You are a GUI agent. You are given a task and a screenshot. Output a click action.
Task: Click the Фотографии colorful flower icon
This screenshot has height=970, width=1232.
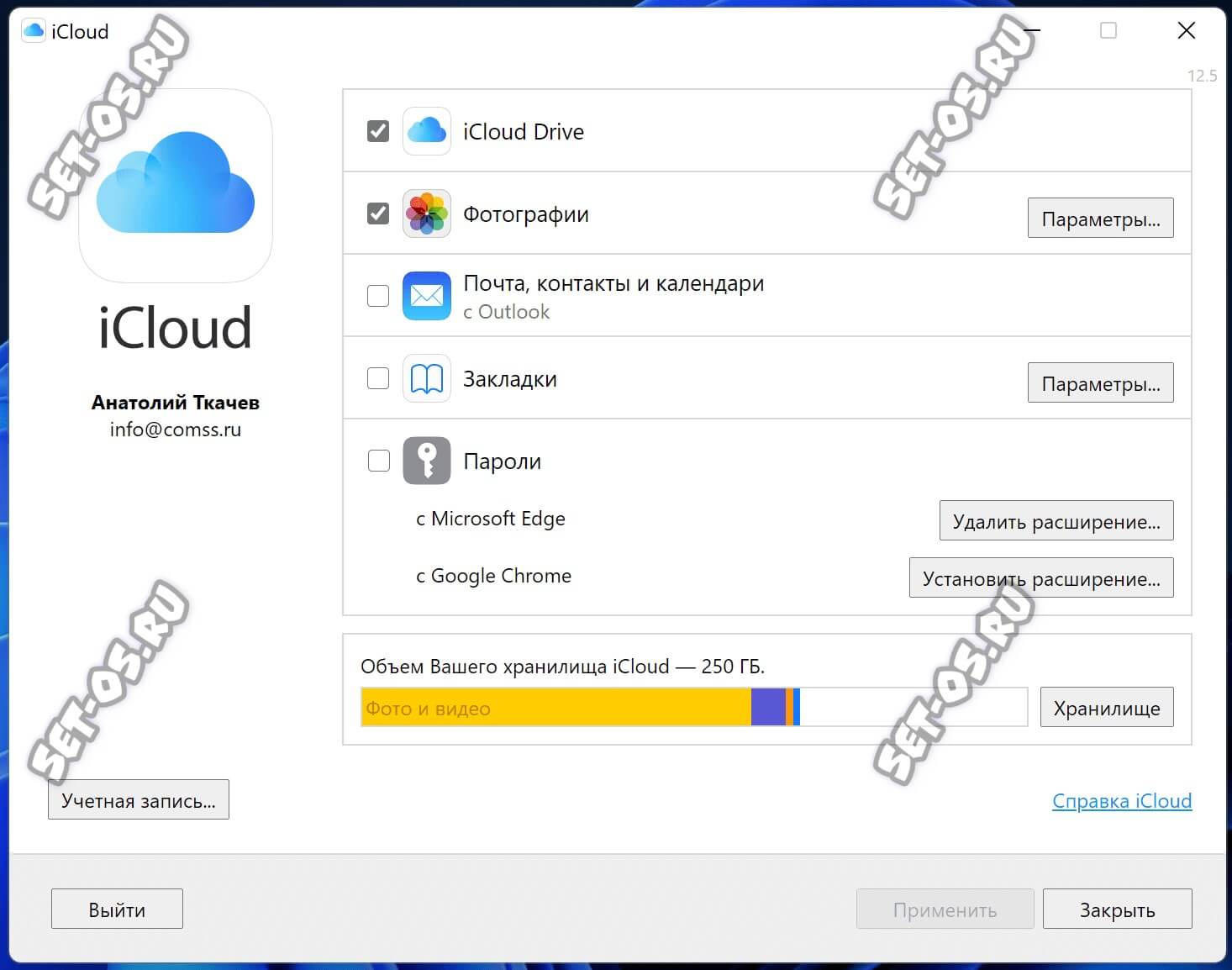click(427, 214)
